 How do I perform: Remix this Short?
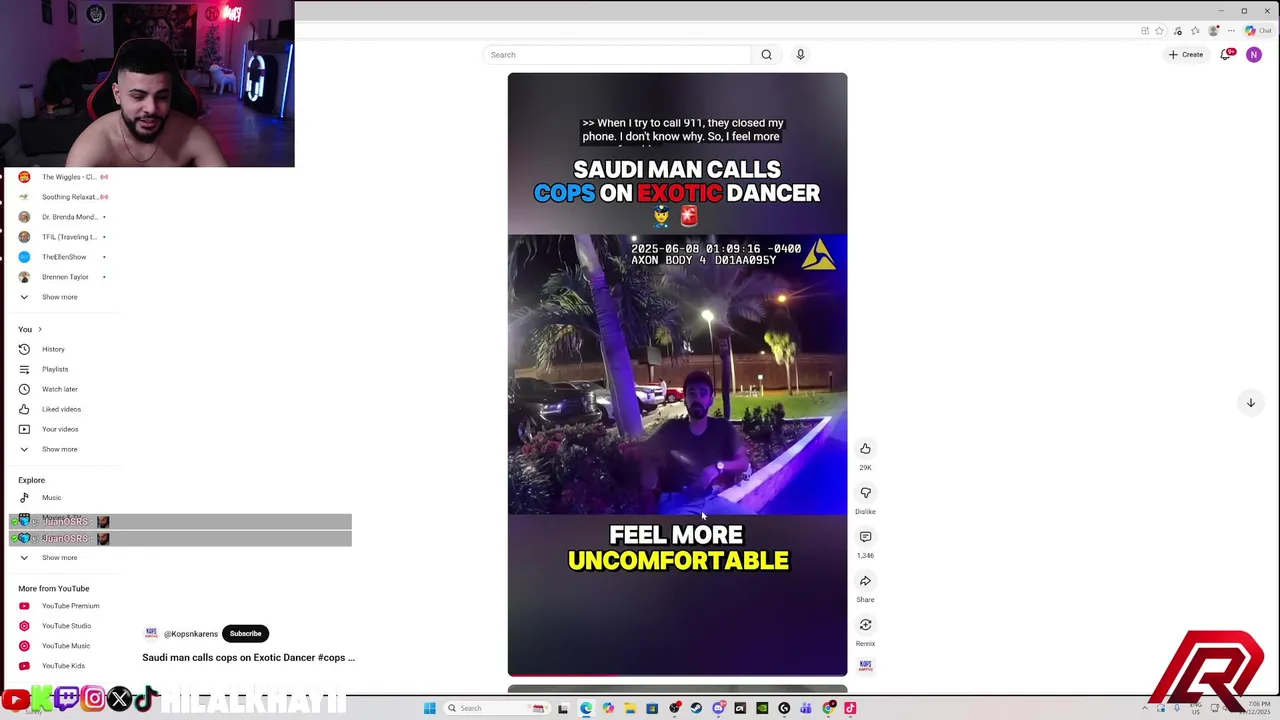(x=865, y=625)
